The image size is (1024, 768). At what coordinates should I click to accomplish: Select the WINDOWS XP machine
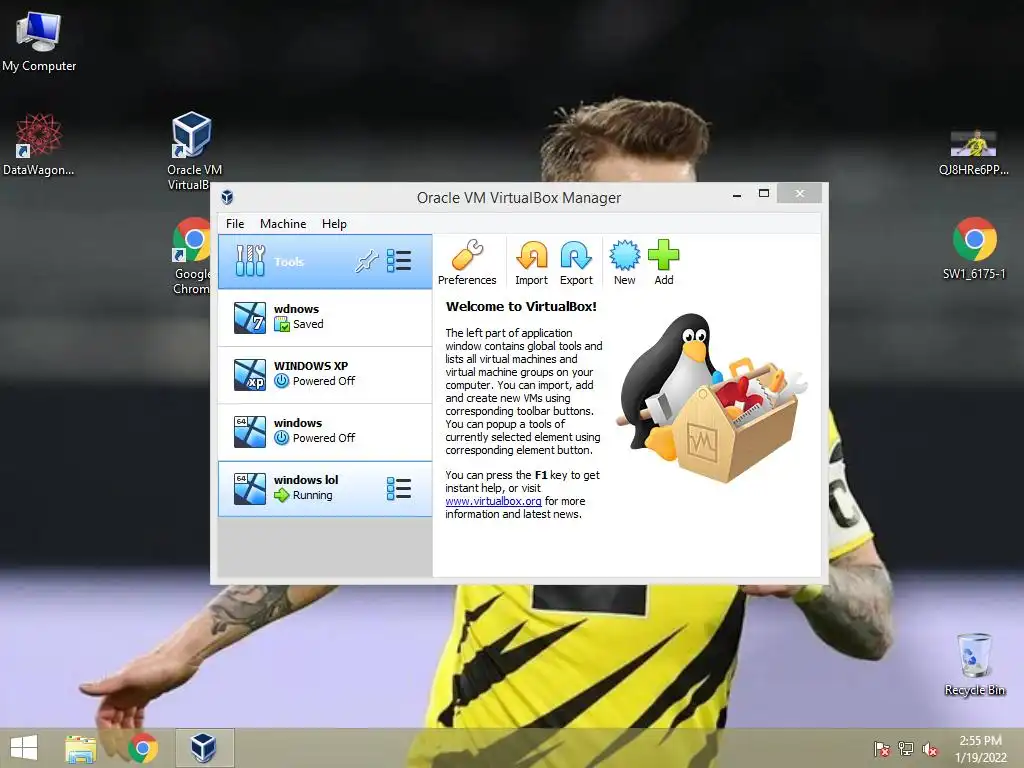coord(325,374)
